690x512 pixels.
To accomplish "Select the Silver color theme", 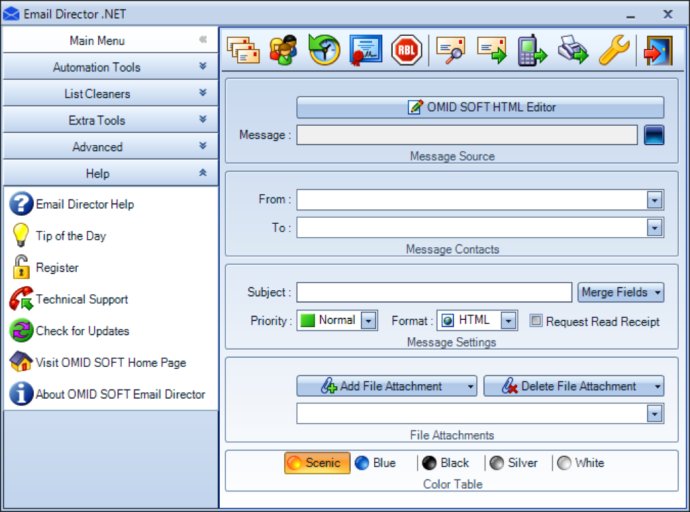I will click(514, 463).
